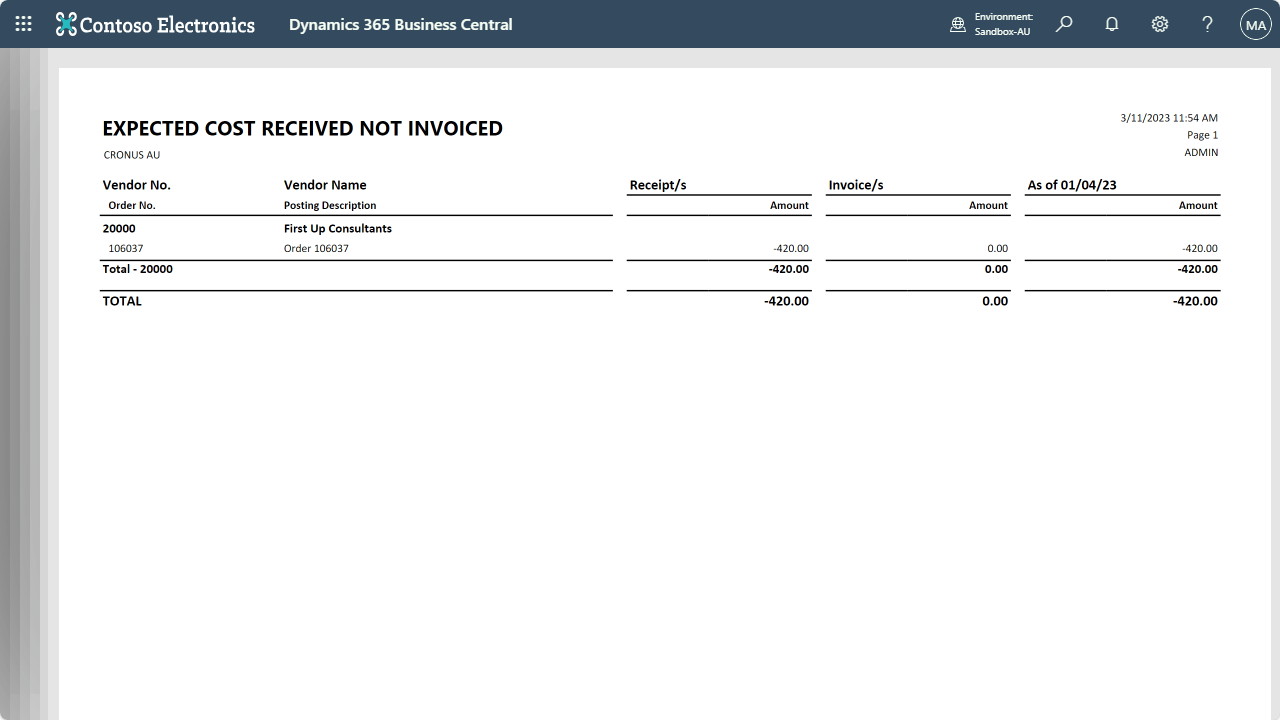Click order 106037 As of amount -420.00
The image size is (1280, 720).
(x=1200, y=248)
